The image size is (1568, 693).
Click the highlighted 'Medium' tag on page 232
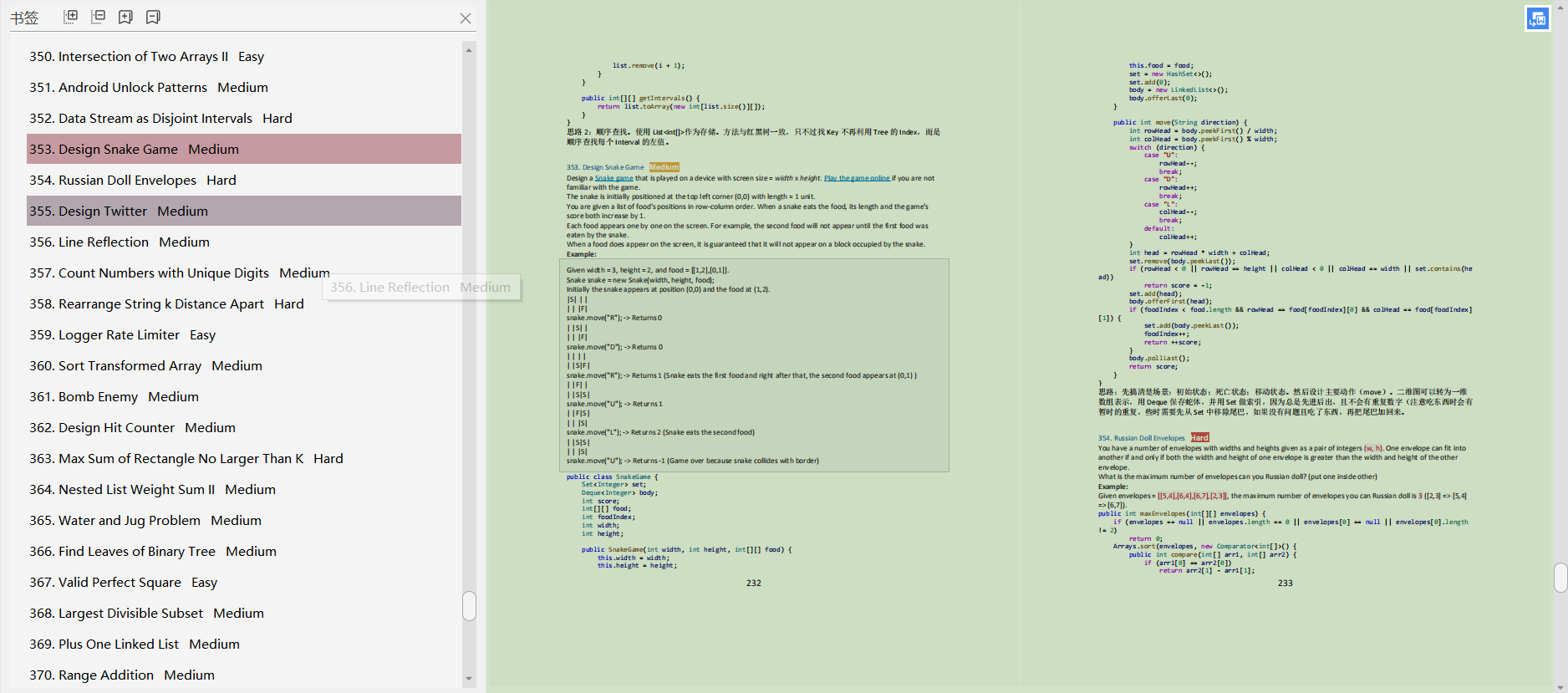coord(664,167)
